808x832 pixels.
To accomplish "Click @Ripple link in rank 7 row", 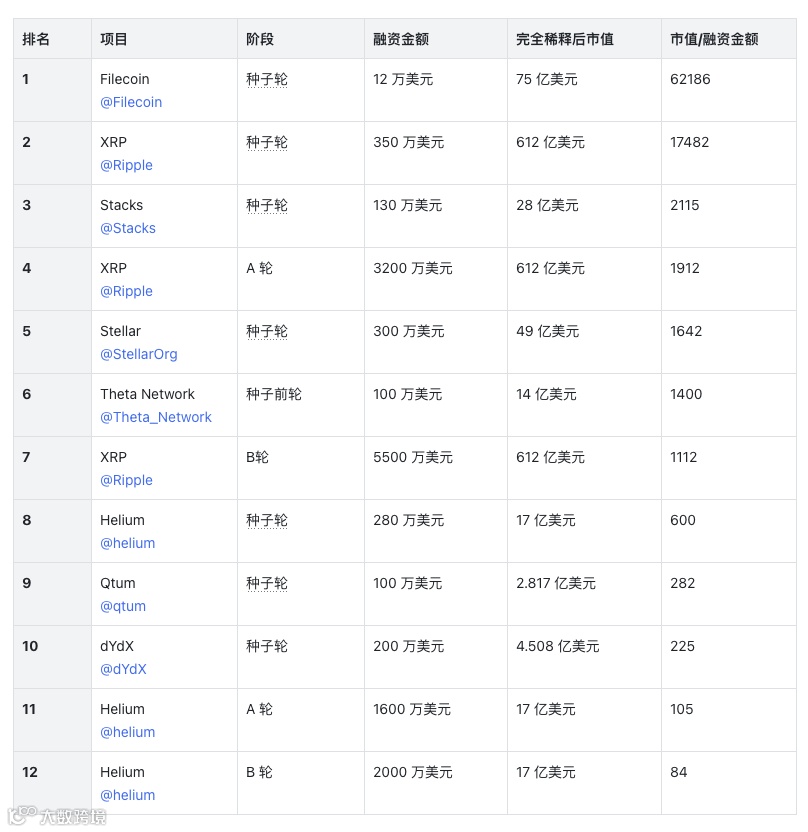I will tap(126, 480).
